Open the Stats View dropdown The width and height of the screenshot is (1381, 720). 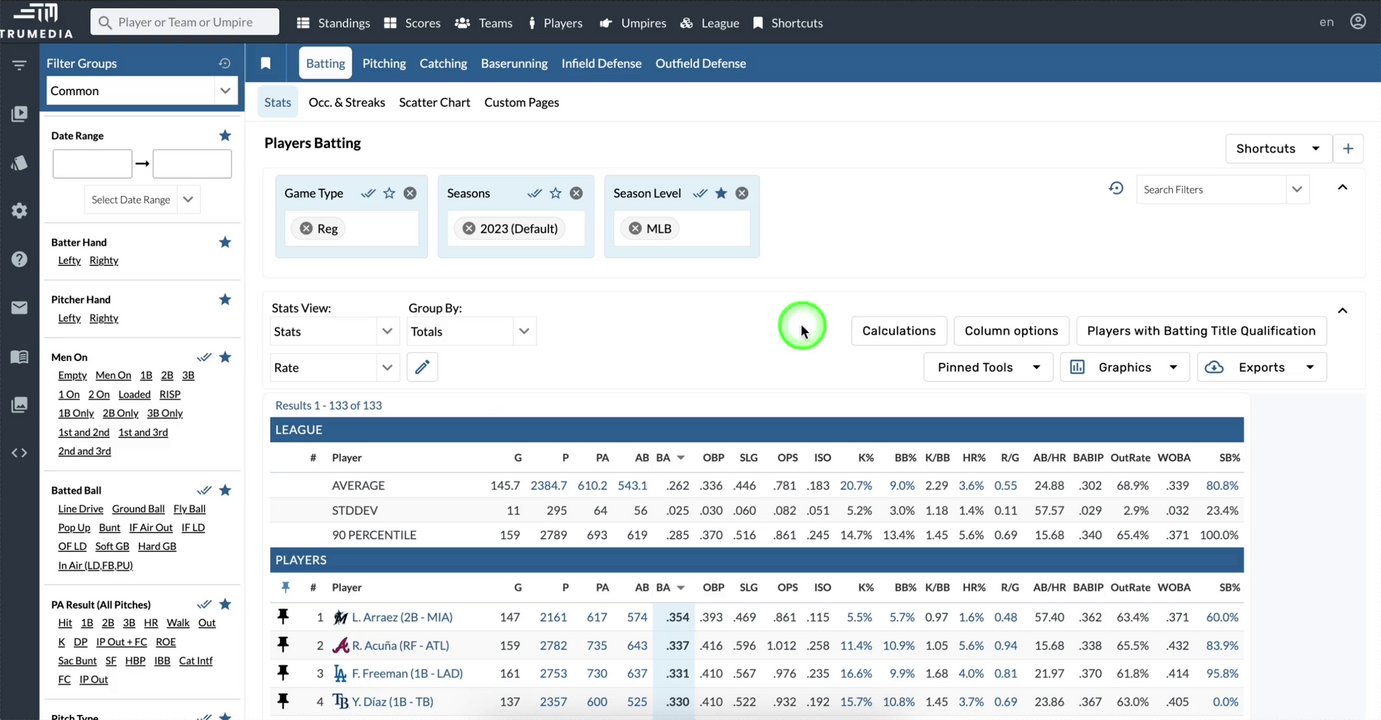(336, 331)
